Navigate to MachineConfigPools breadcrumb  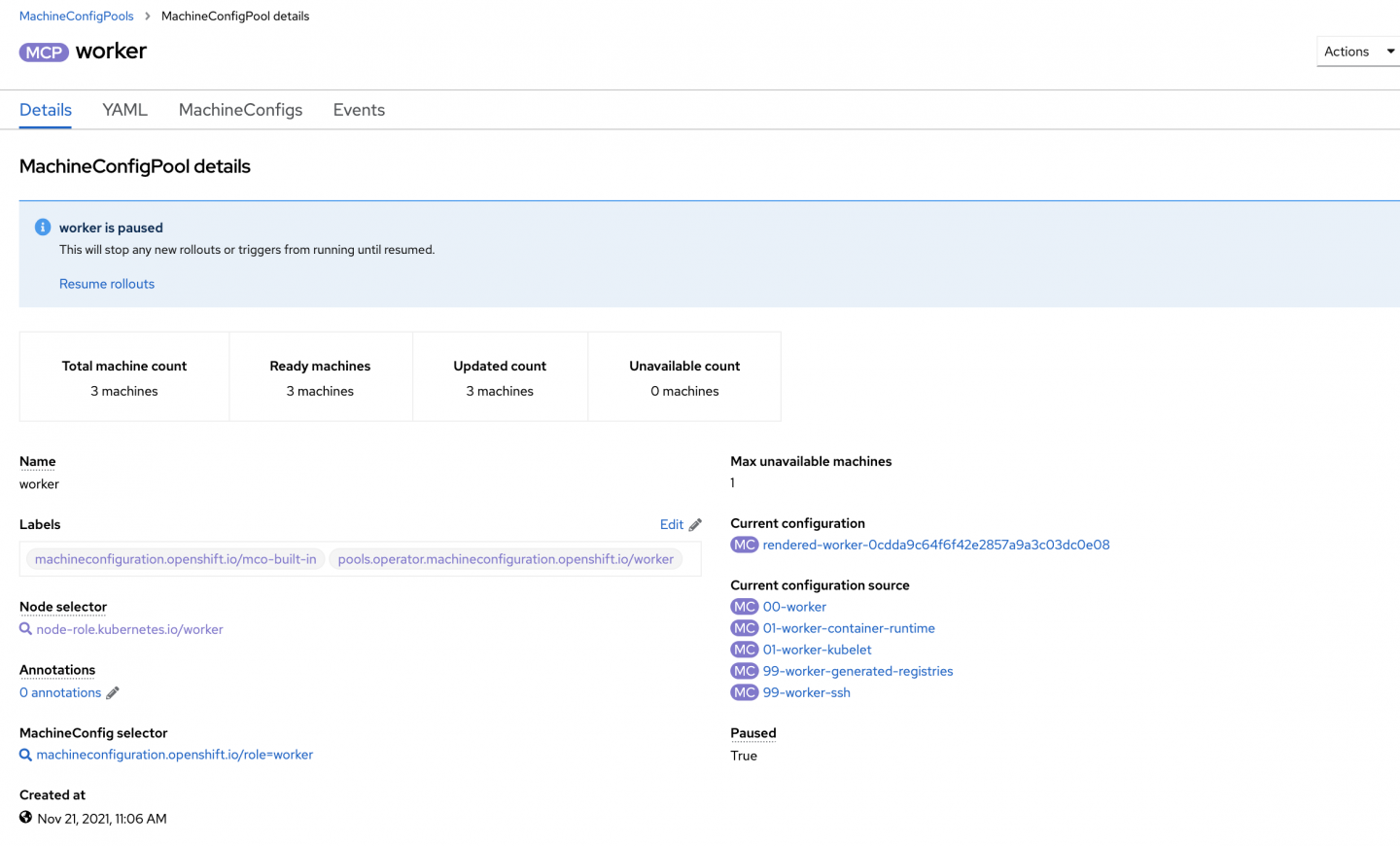coord(77,17)
